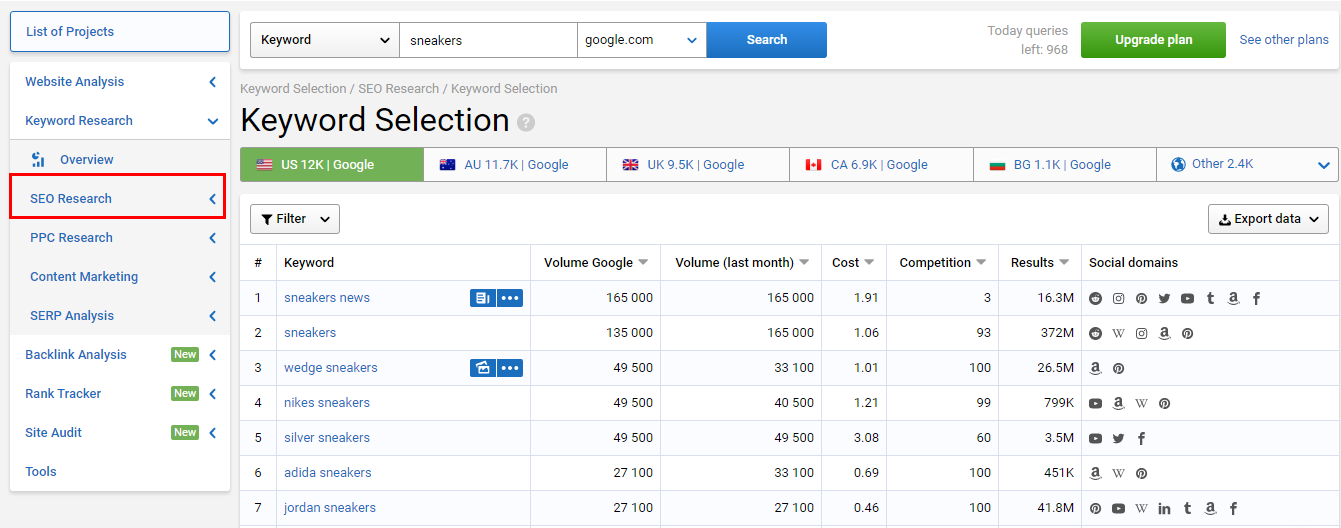Click the Twitter icon in silver sneakers row
Screen dimensions: 1341x528
pyautogui.click(x=1119, y=438)
